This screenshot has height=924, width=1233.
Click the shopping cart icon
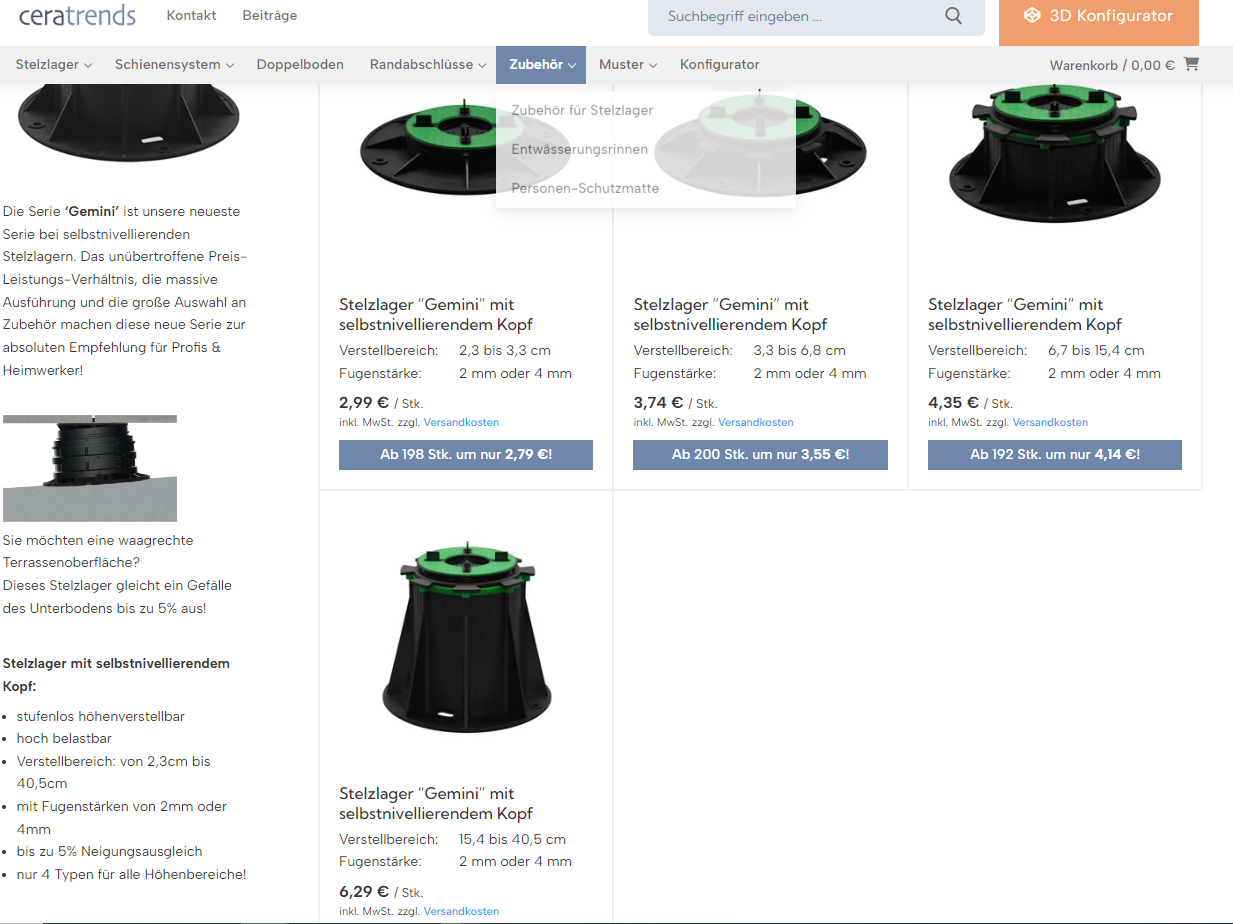[x=1191, y=64]
